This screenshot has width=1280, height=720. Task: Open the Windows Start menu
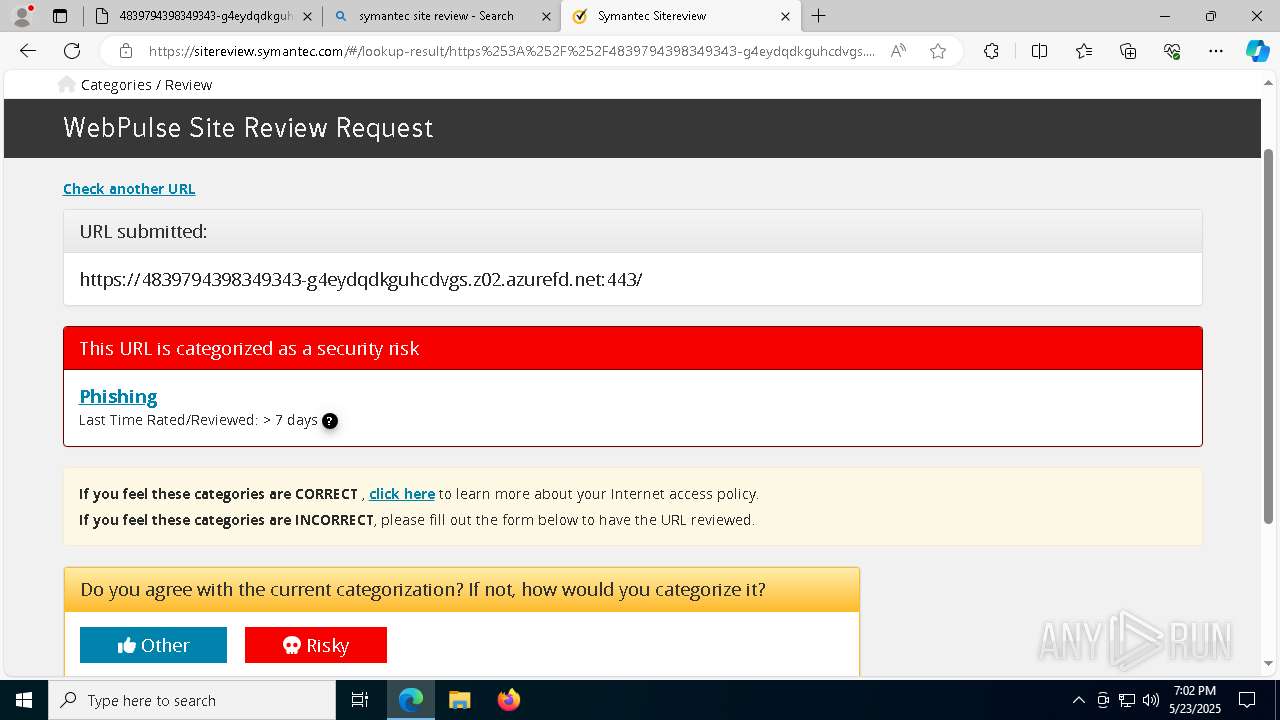click(24, 700)
